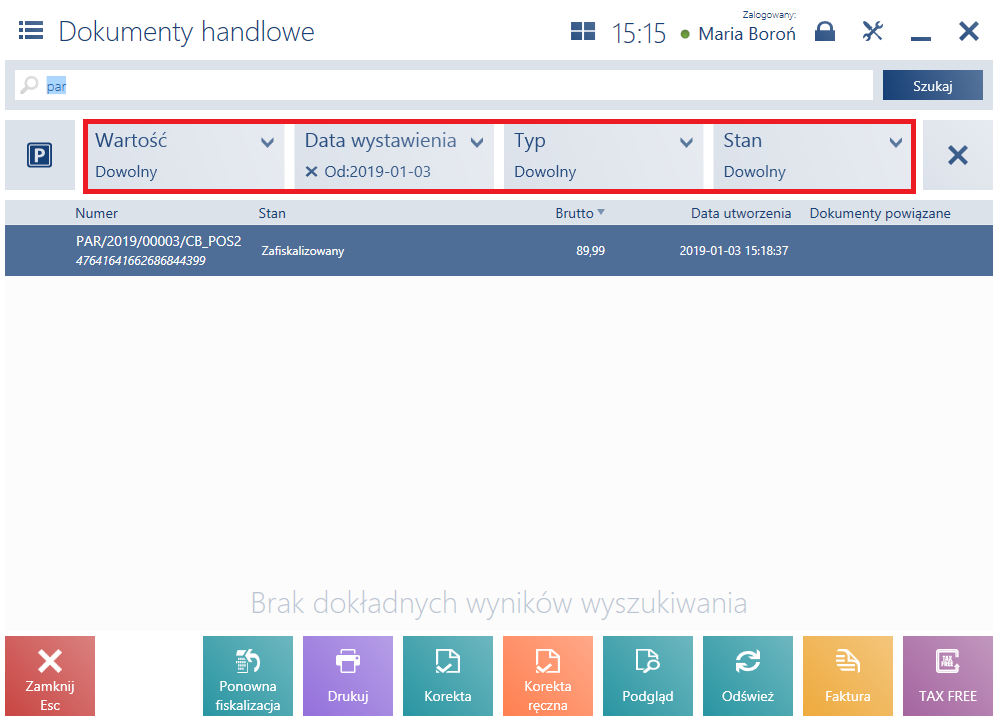Screen dimensions: 1000x722
Task: Close the application with top-right X
Action: pos(968,31)
